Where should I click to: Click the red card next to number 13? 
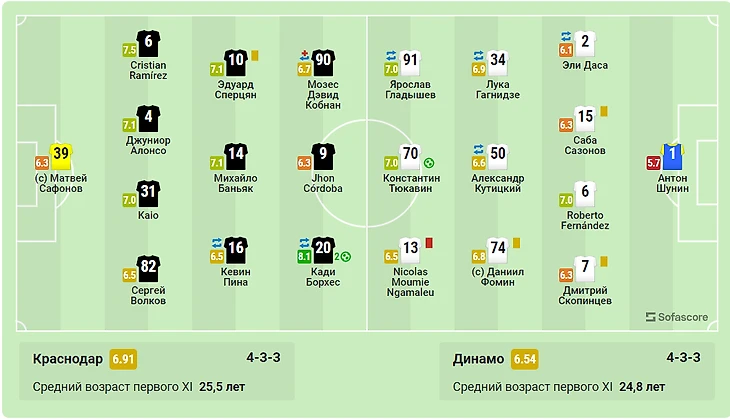[x=429, y=243]
